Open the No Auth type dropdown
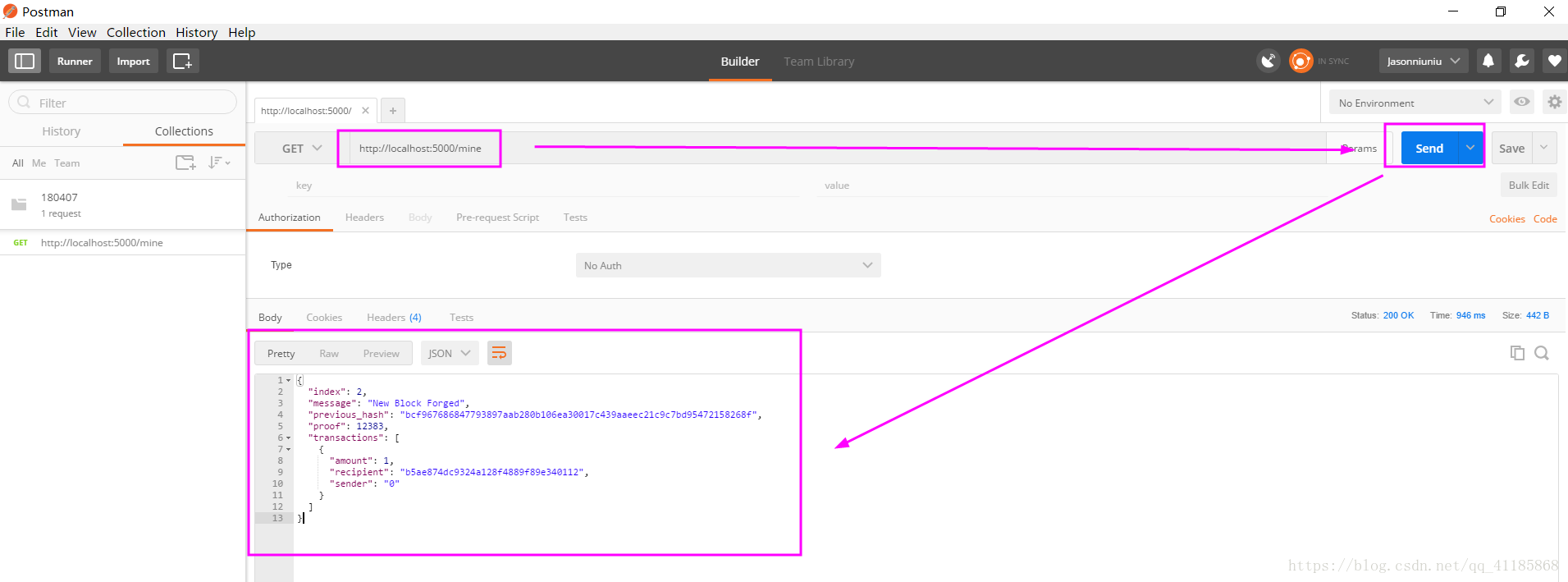This screenshot has width=1568, height=582. click(x=728, y=265)
